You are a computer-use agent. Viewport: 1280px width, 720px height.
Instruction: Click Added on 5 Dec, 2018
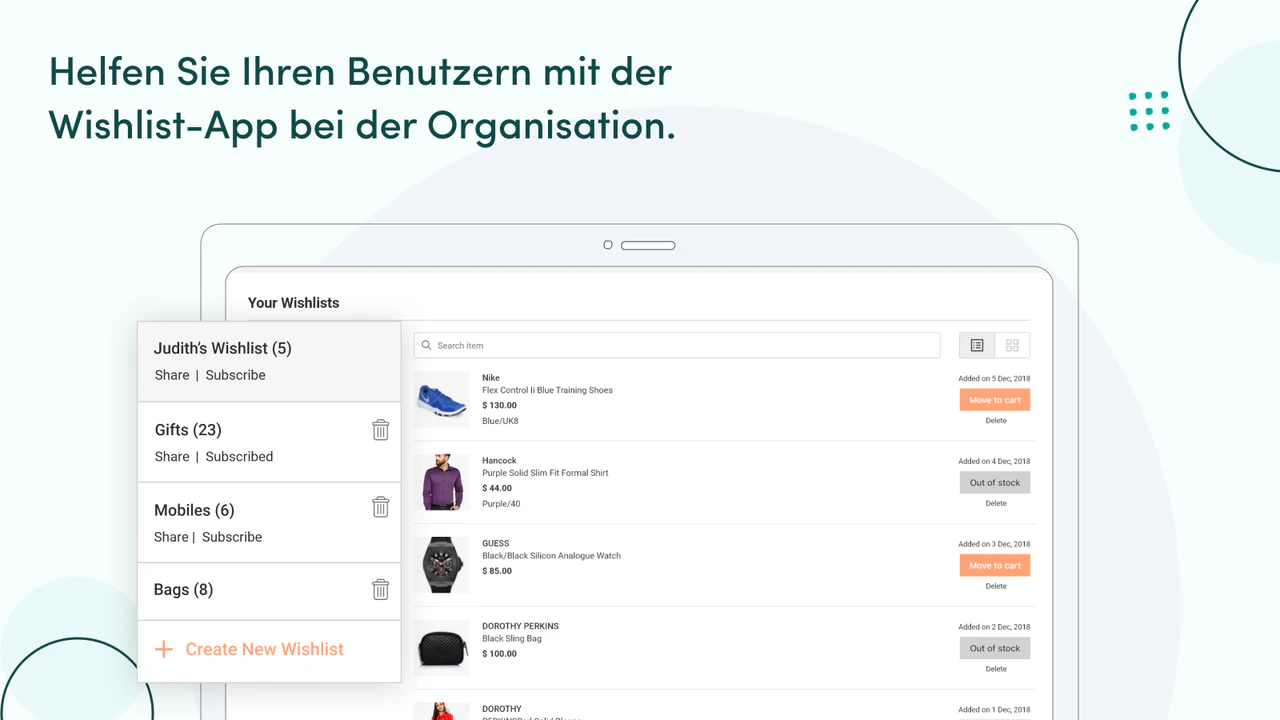(994, 379)
